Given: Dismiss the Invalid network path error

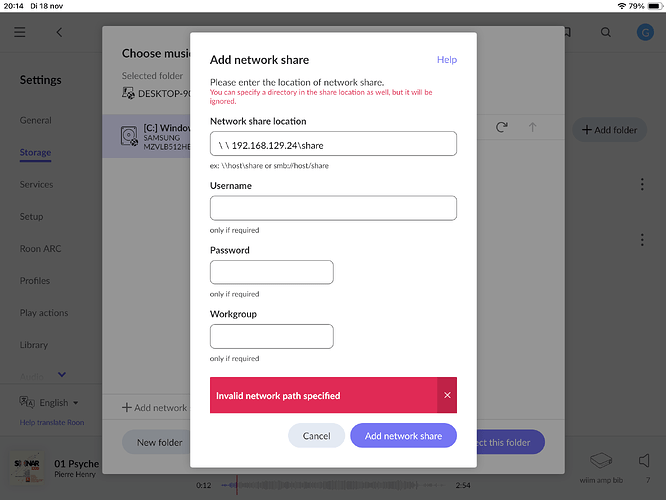Looking at the screenshot, I should [447, 395].
